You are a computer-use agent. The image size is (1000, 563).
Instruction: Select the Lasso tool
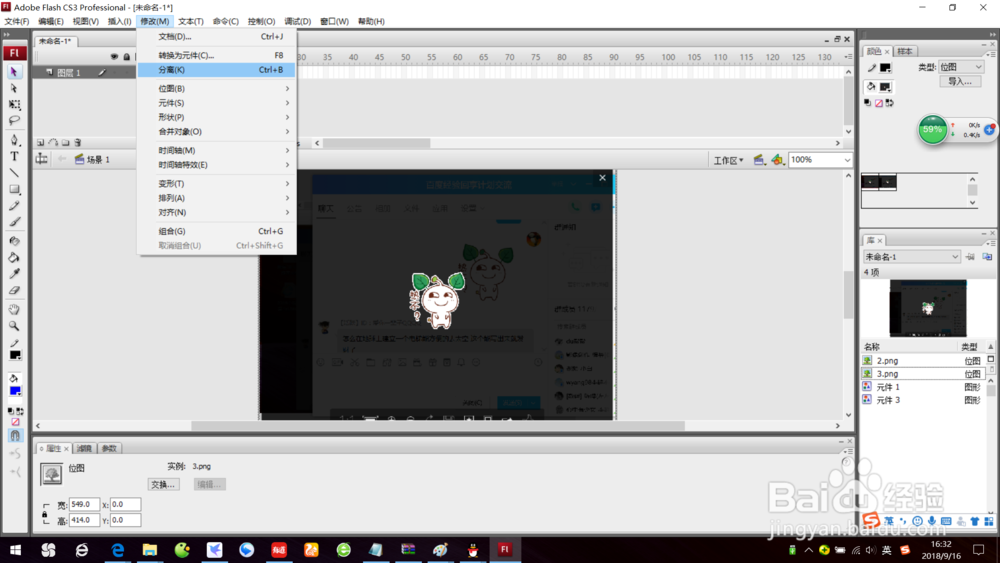point(14,120)
